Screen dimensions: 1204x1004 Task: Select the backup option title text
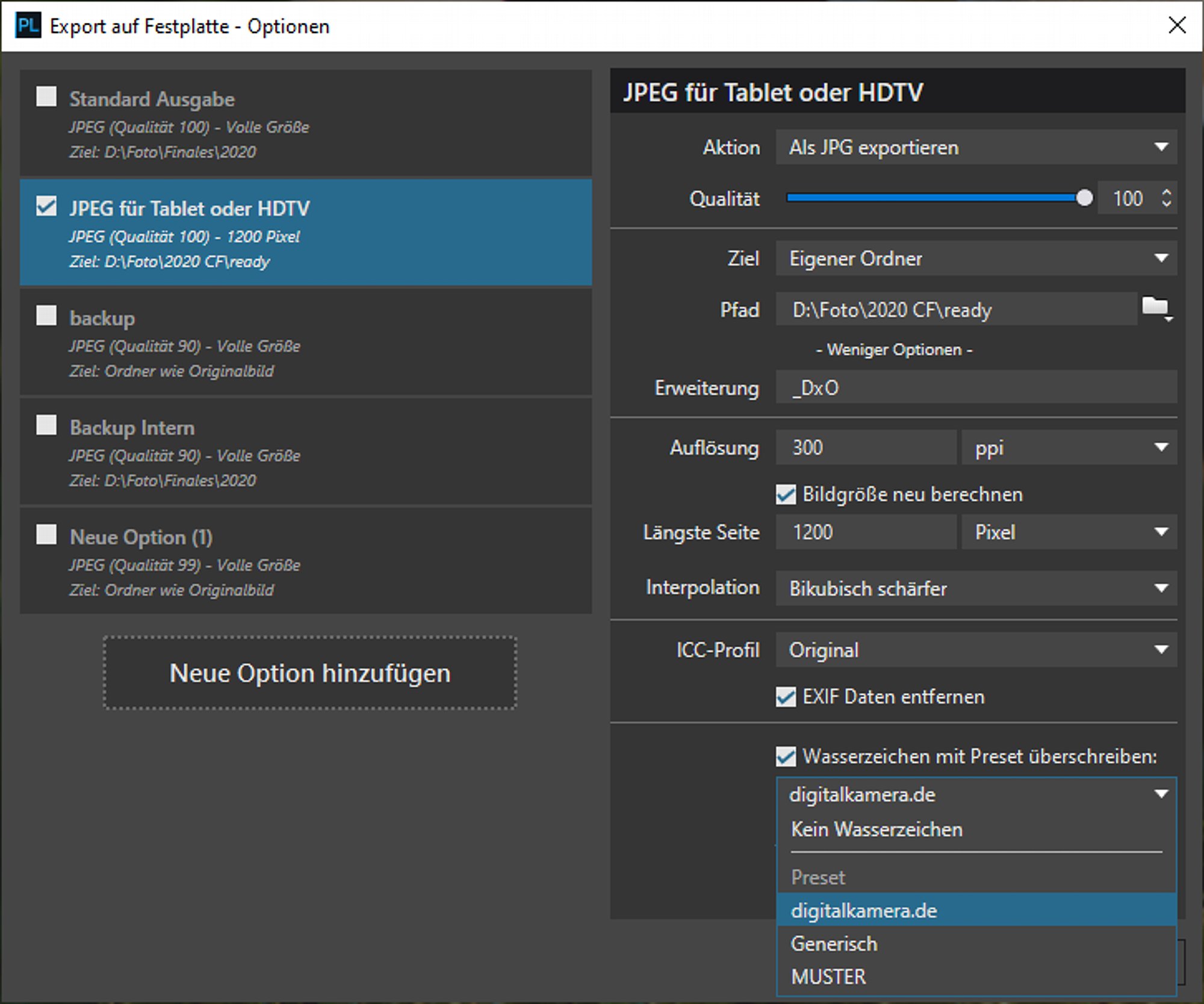coord(102,318)
